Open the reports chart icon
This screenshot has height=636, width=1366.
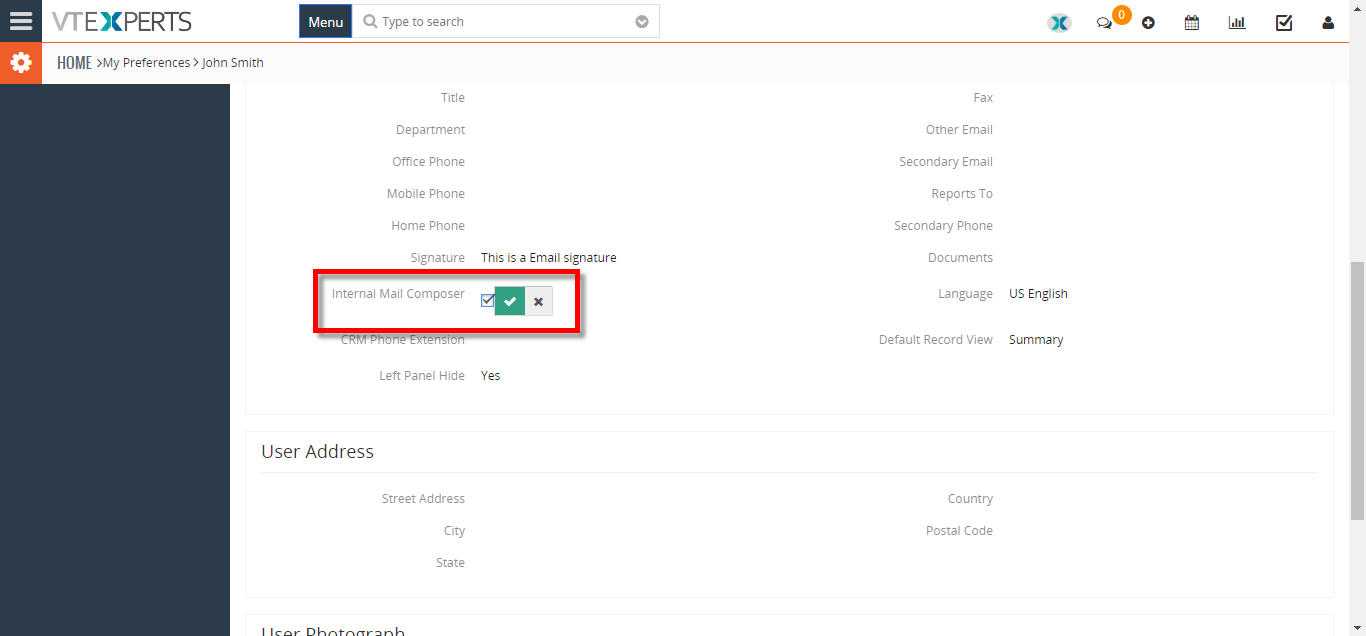tap(1237, 22)
